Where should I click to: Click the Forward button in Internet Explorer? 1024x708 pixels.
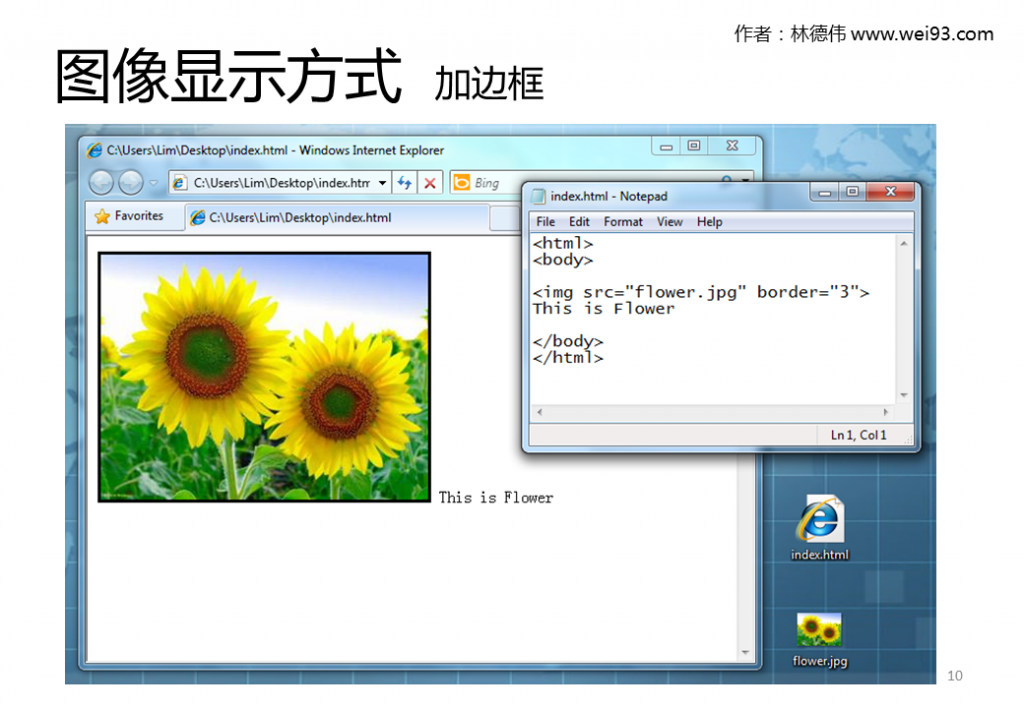[131, 183]
